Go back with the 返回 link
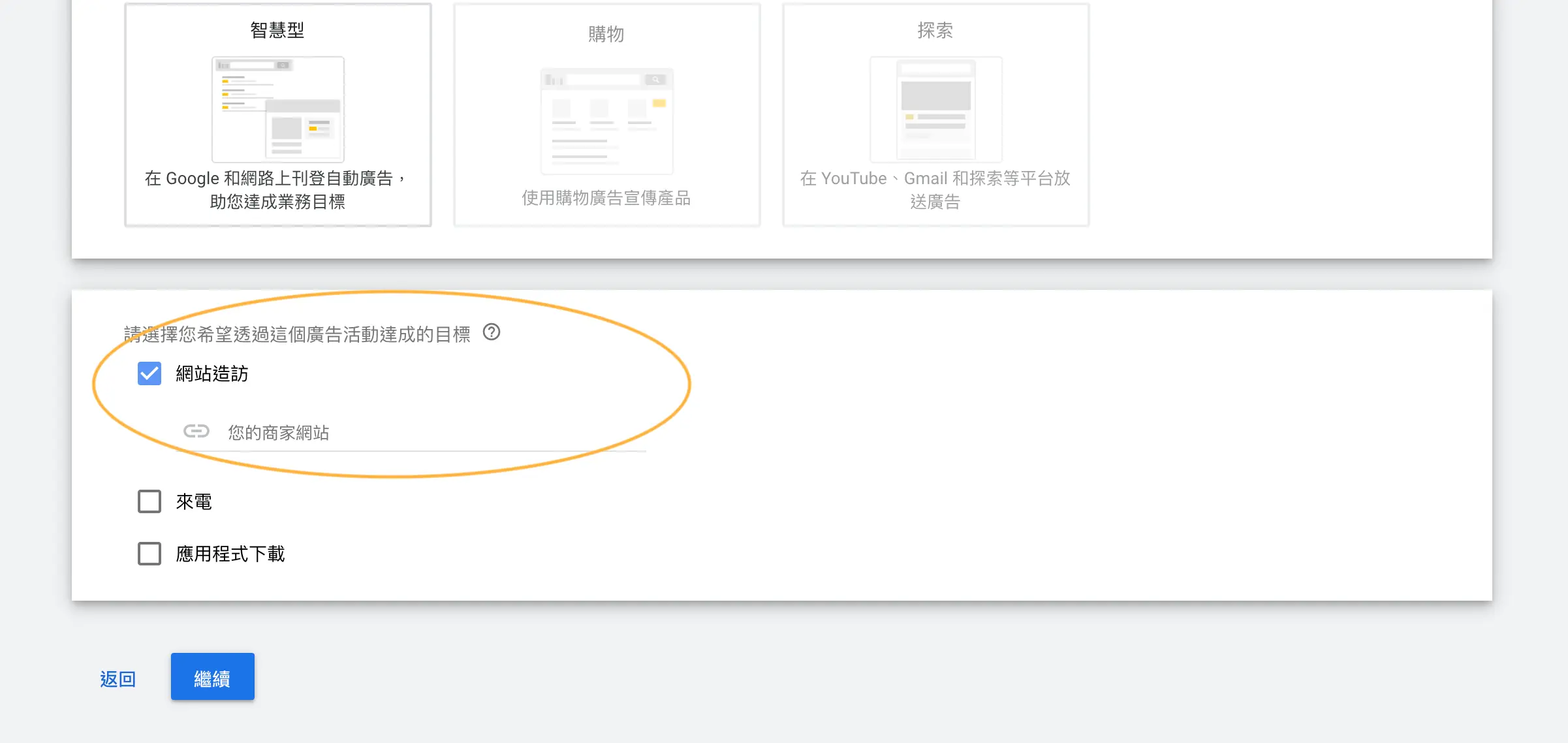The width and height of the screenshot is (1568, 743). pyautogui.click(x=118, y=680)
